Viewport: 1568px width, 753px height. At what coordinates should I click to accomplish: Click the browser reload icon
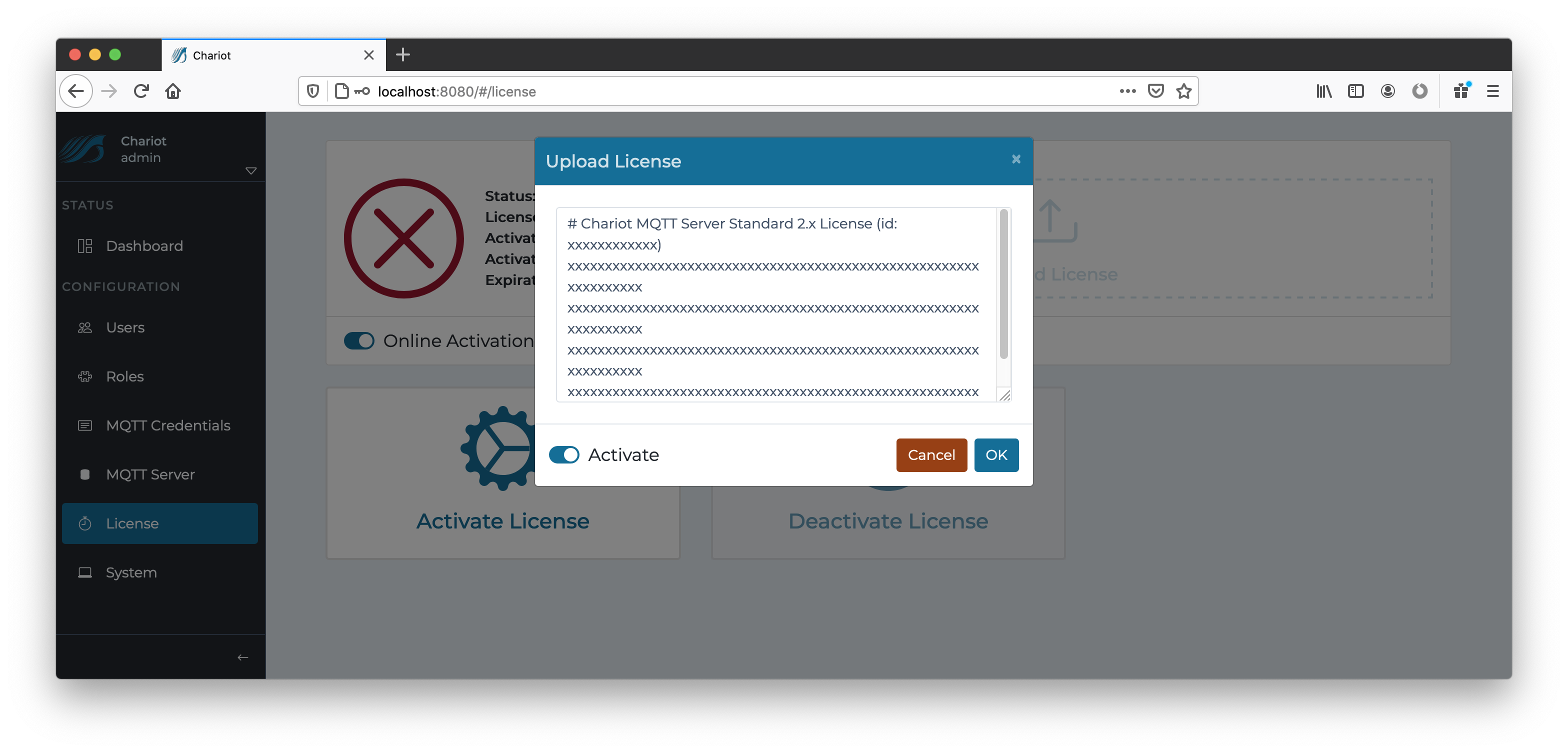pos(141,91)
